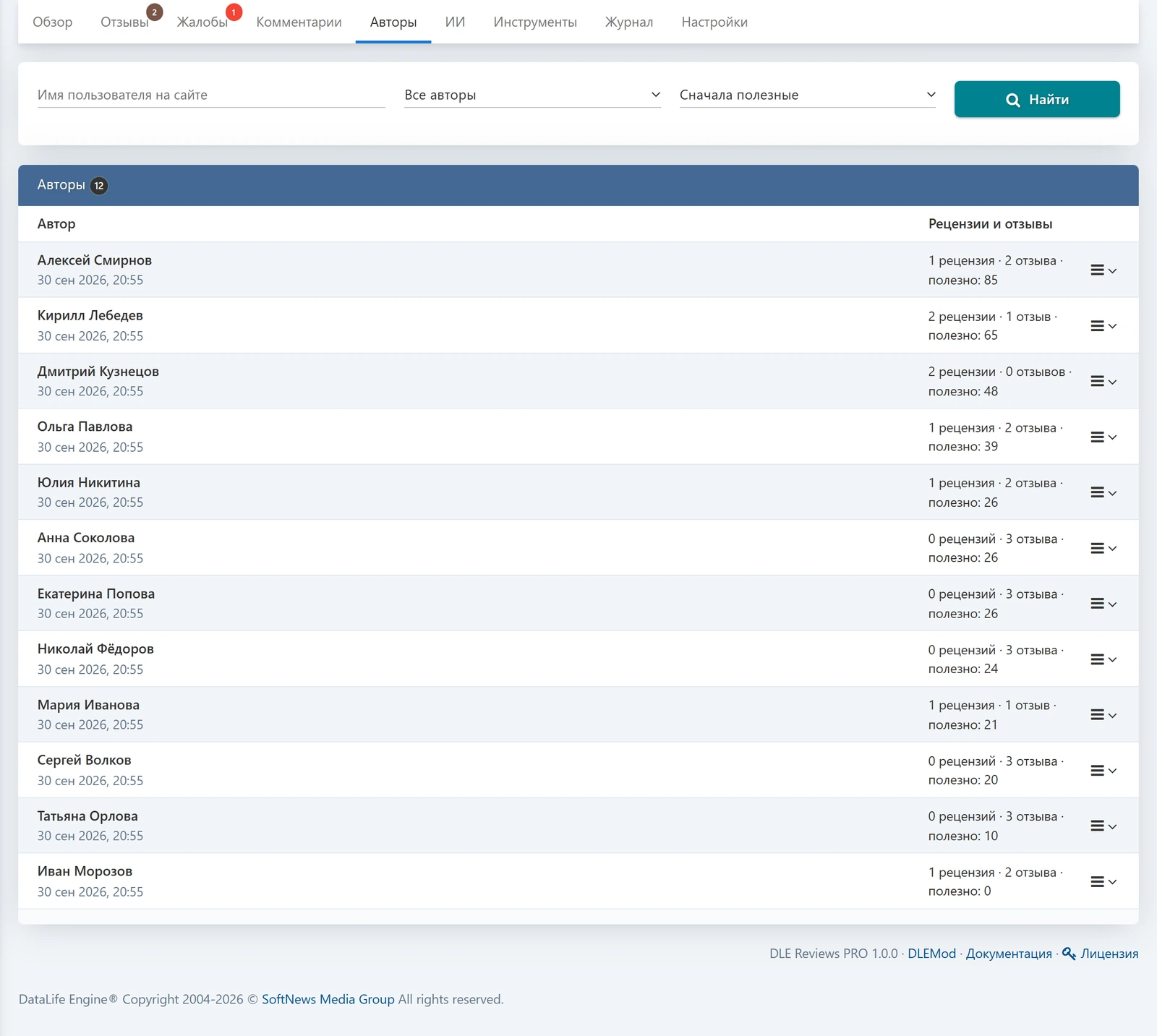The width and height of the screenshot is (1157, 1036).
Task: Click the Найти search button
Action: (x=1037, y=99)
